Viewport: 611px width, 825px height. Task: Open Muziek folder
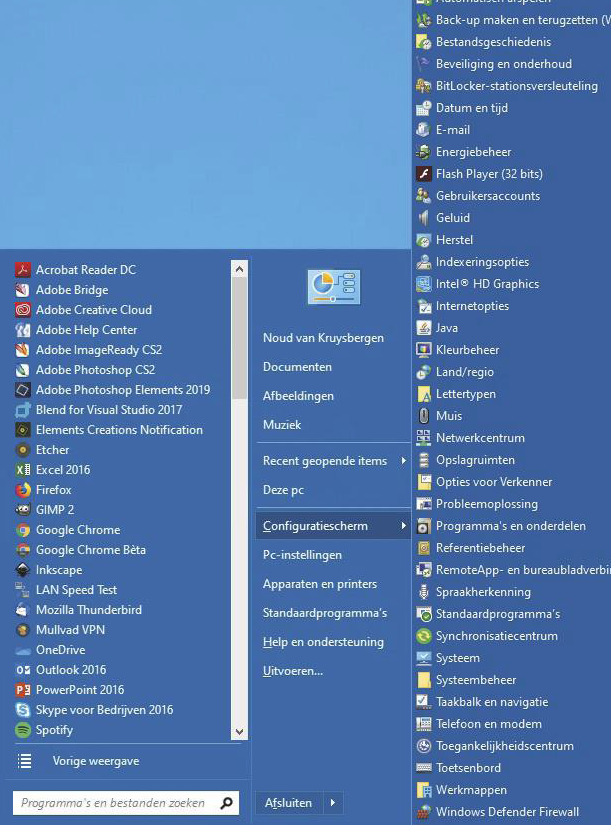coord(282,425)
